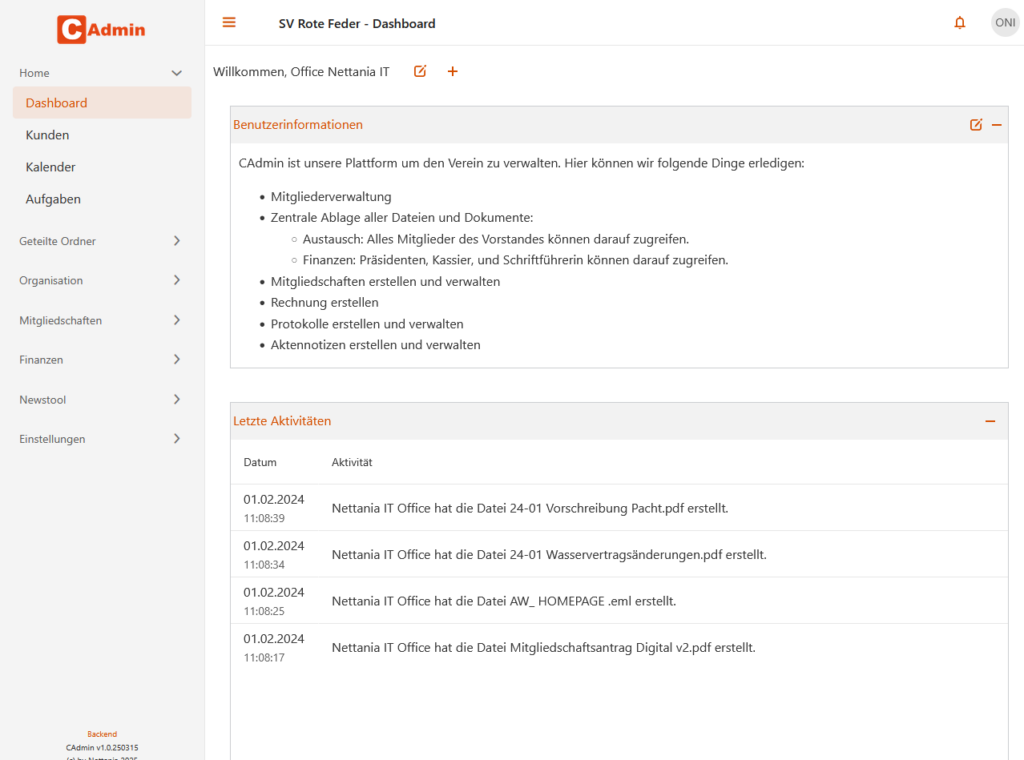Click the Mitgliederverwaltung bullet item
The width and height of the screenshot is (1024, 760).
[331, 197]
